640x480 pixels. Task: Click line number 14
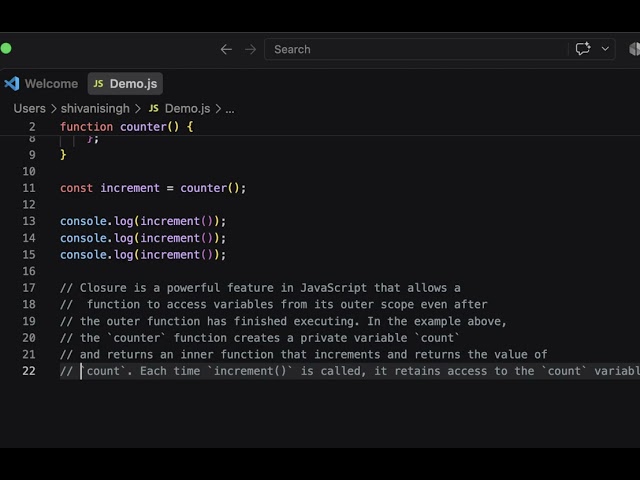point(29,238)
